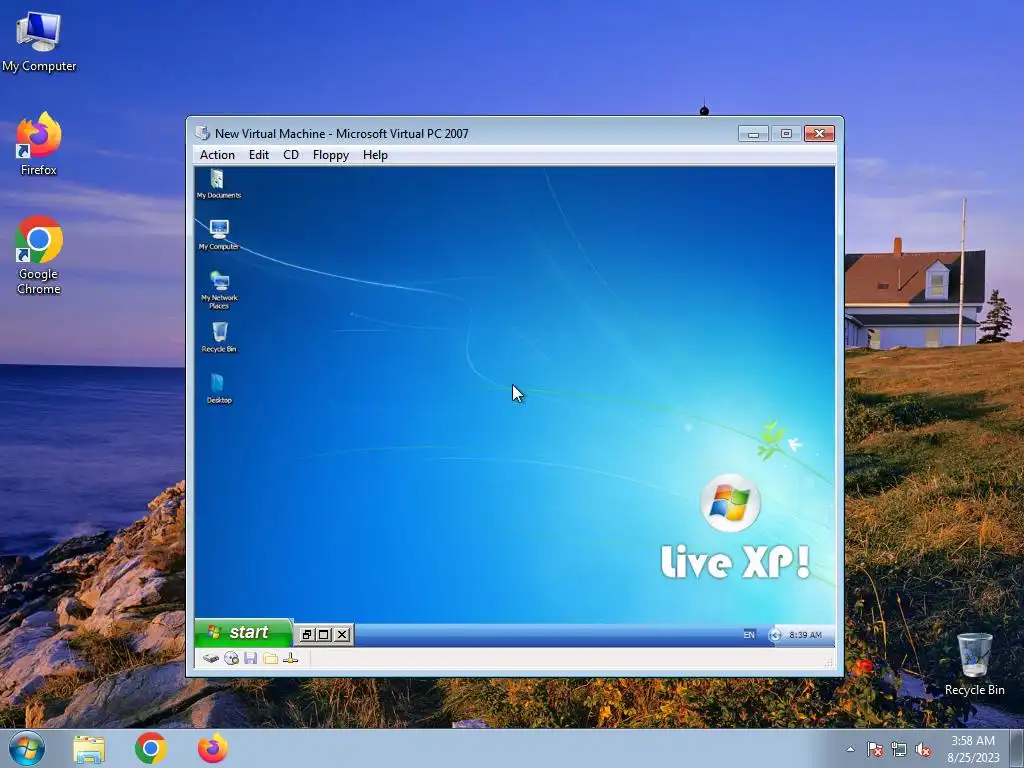Click the guest clock showing 8:39 AM
This screenshot has width=1024, height=768.
[805, 635]
